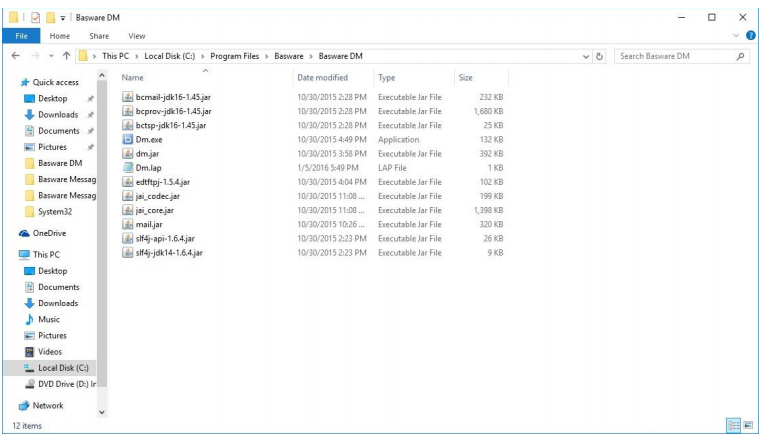
Task: Click the search magnifier icon
Action: 740,56
